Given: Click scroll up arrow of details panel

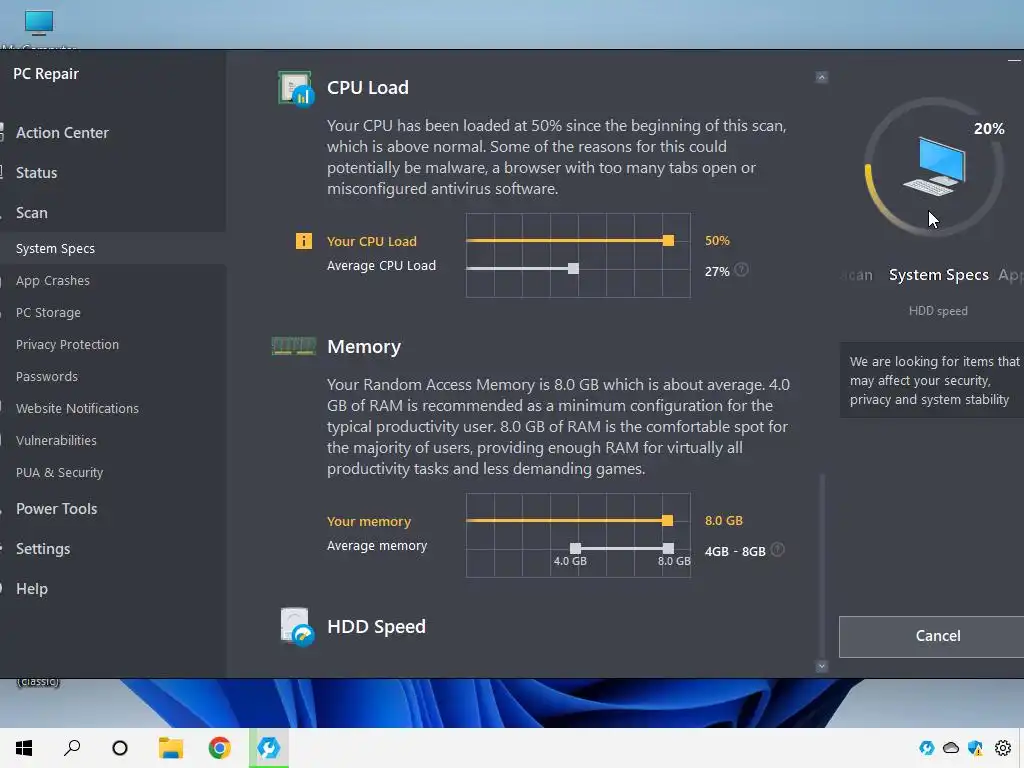Looking at the screenshot, I should click(x=822, y=78).
